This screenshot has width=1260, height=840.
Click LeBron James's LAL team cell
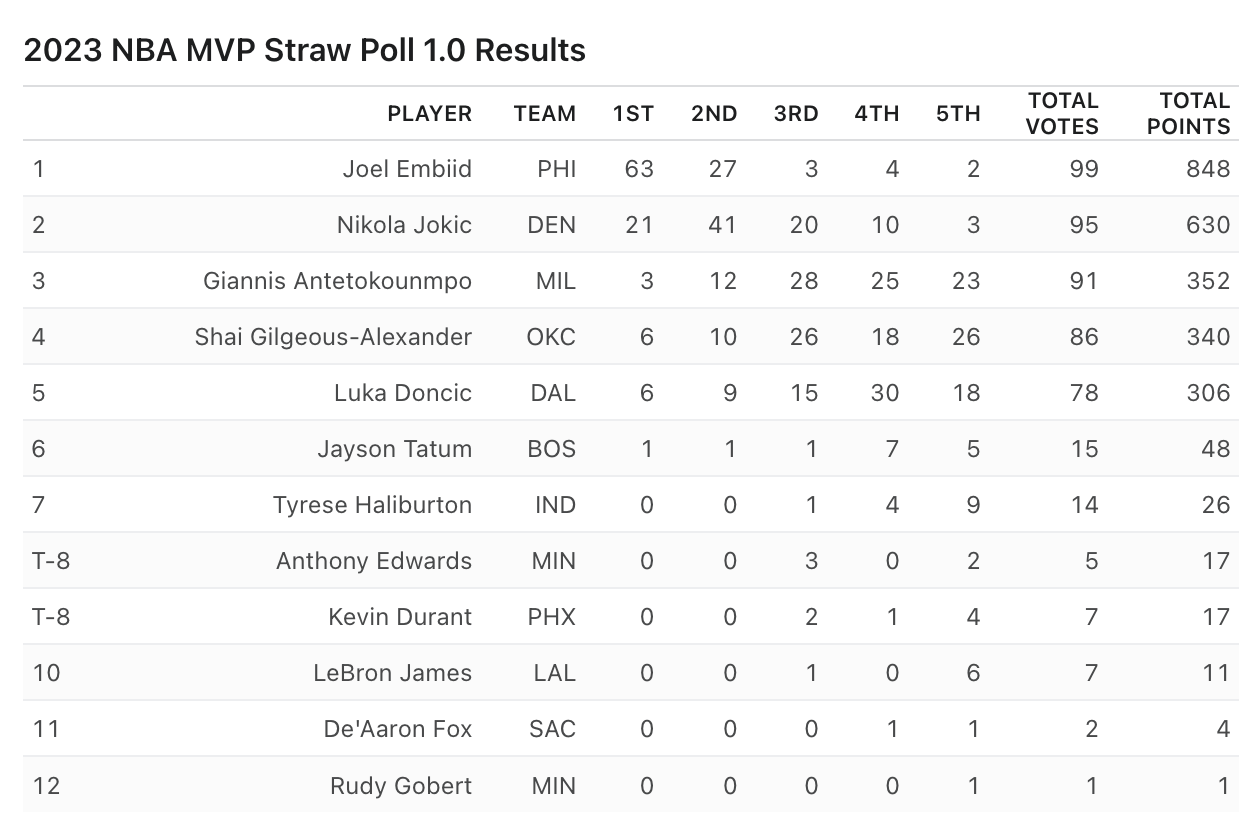click(x=554, y=673)
